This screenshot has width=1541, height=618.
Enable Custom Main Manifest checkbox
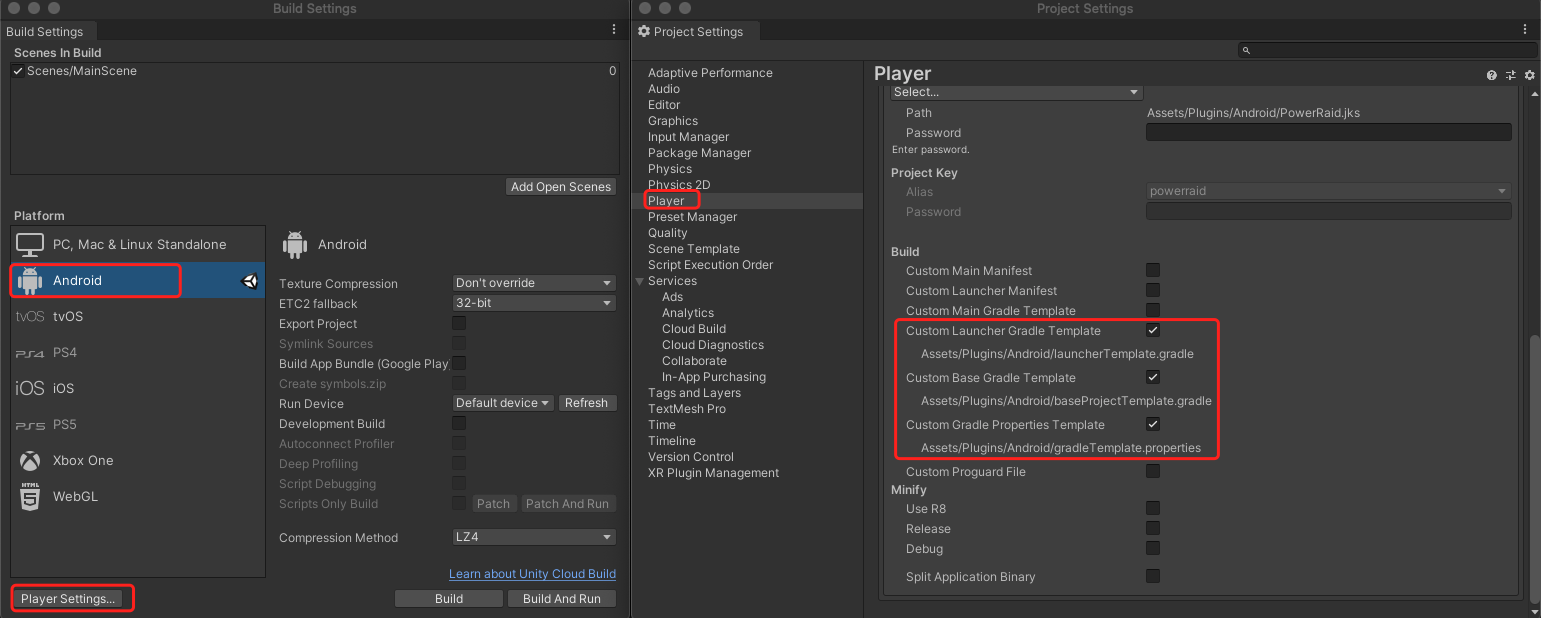pyautogui.click(x=1153, y=270)
